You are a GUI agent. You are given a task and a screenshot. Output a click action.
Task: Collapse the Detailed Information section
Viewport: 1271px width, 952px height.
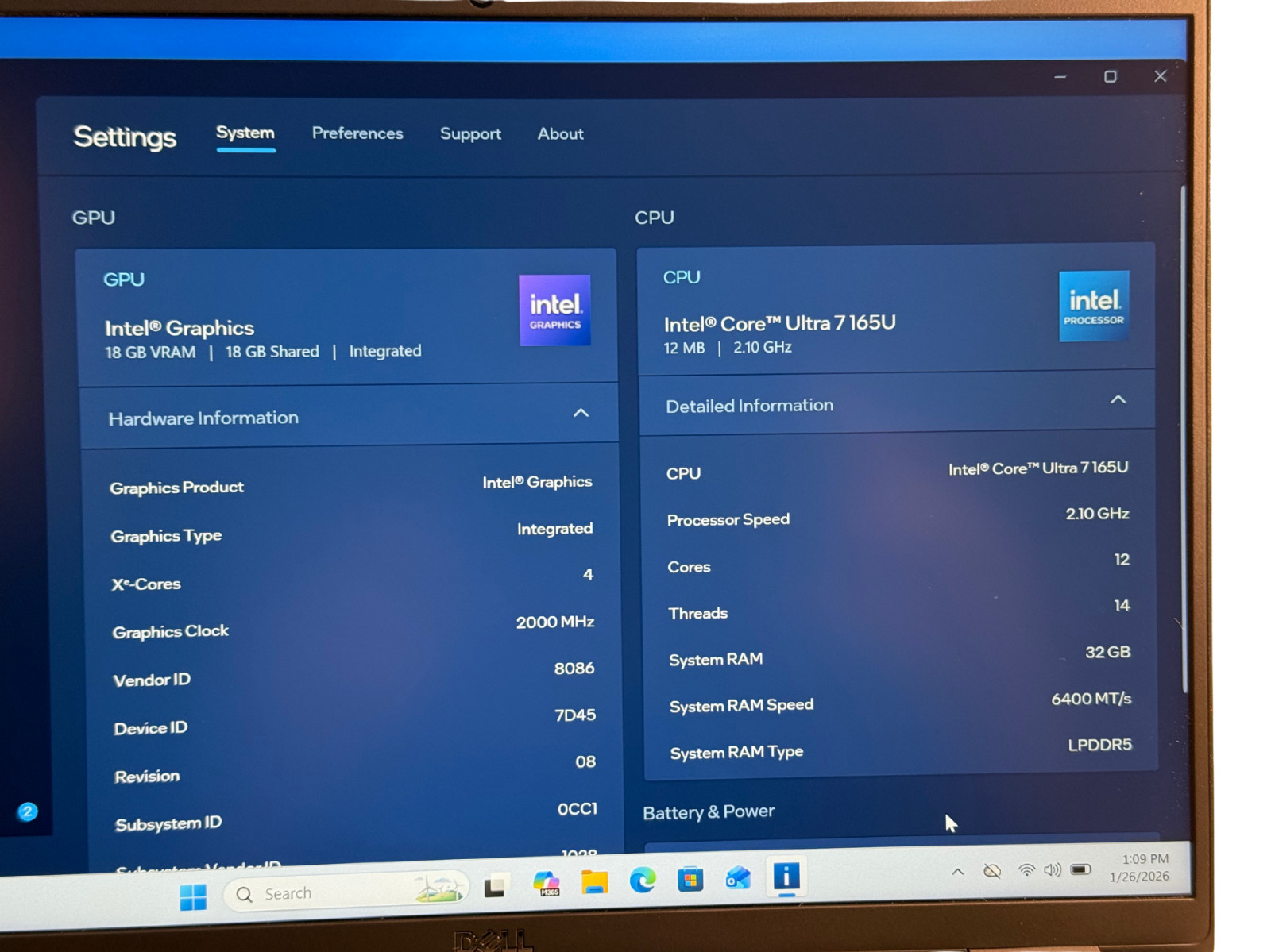point(1118,399)
